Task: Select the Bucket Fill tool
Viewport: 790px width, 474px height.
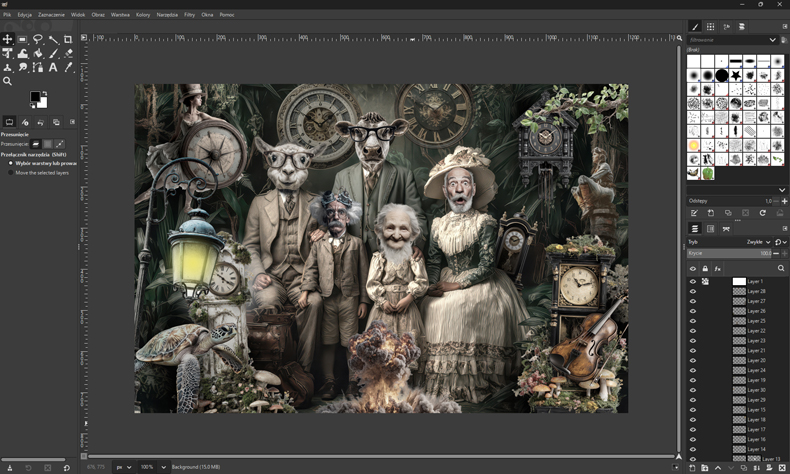Action: 38,53
